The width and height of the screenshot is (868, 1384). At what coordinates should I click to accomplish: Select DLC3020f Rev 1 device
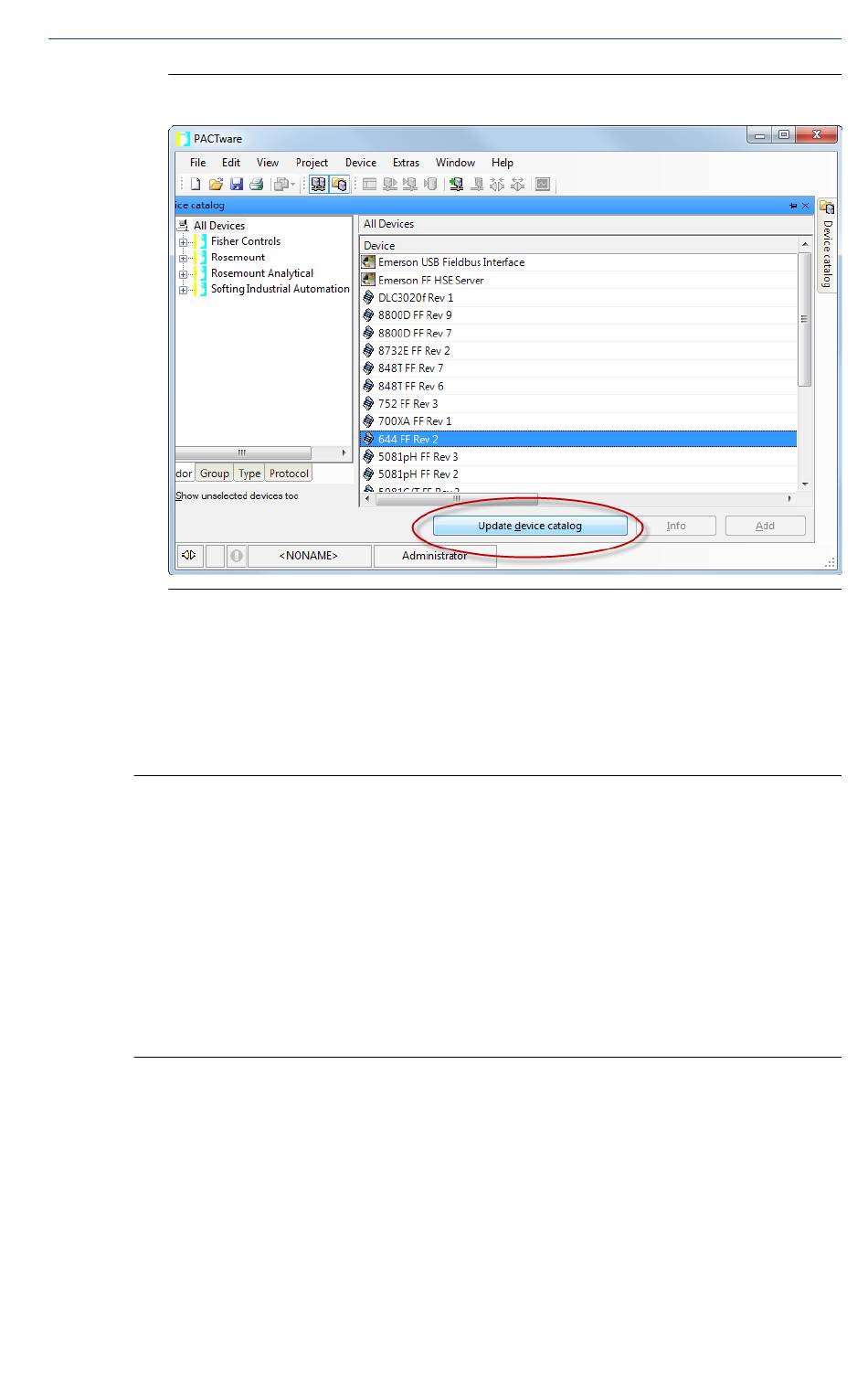[578, 298]
